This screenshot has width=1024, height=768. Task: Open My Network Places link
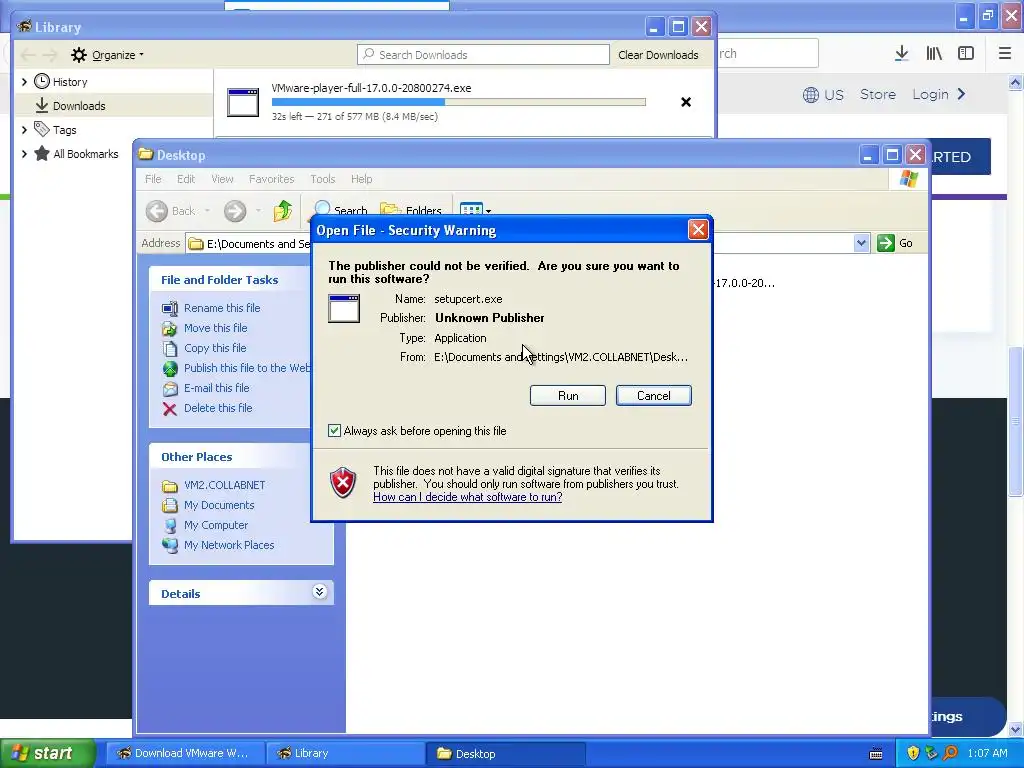pyautogui.click(x=229, y=545)
